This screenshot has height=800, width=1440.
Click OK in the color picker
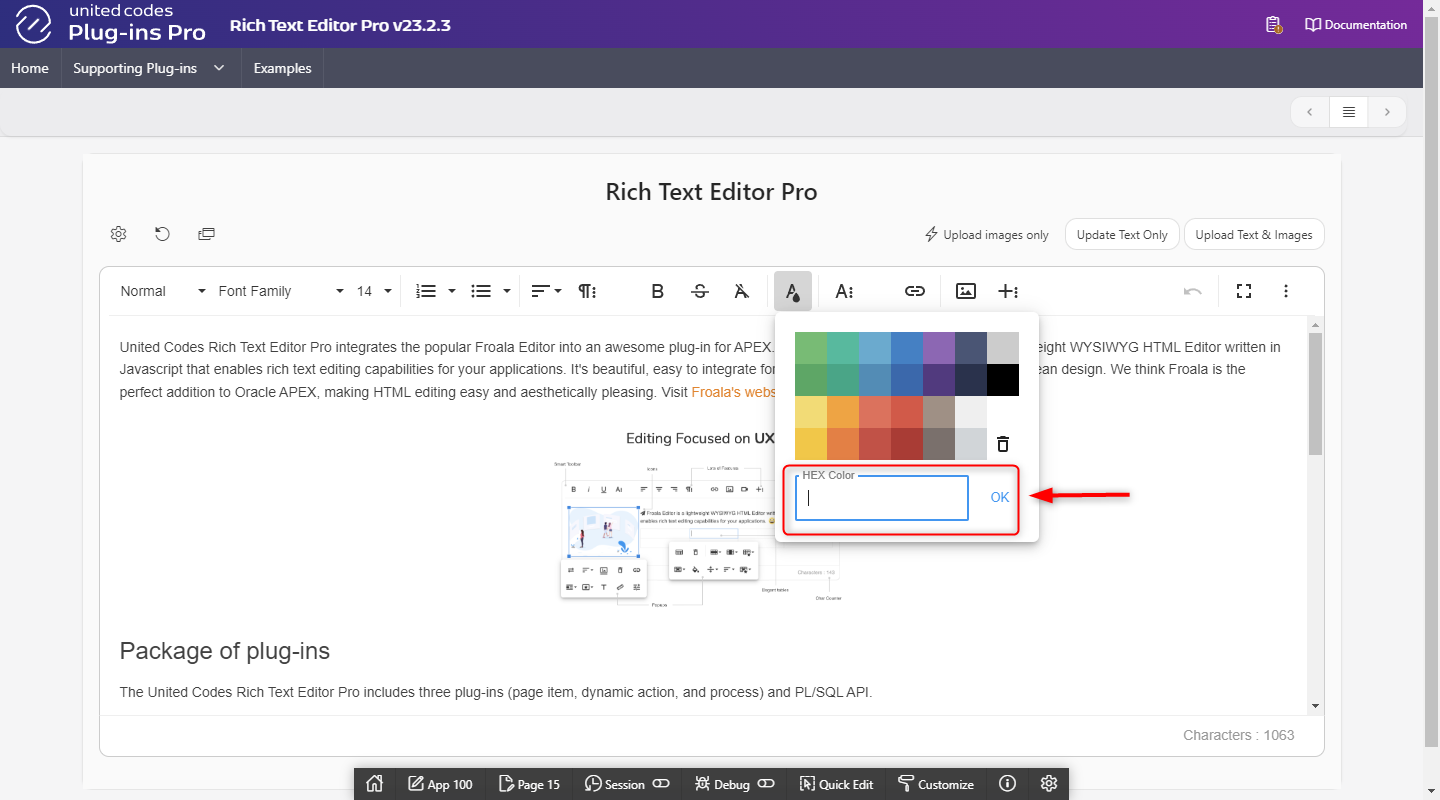1000,497
